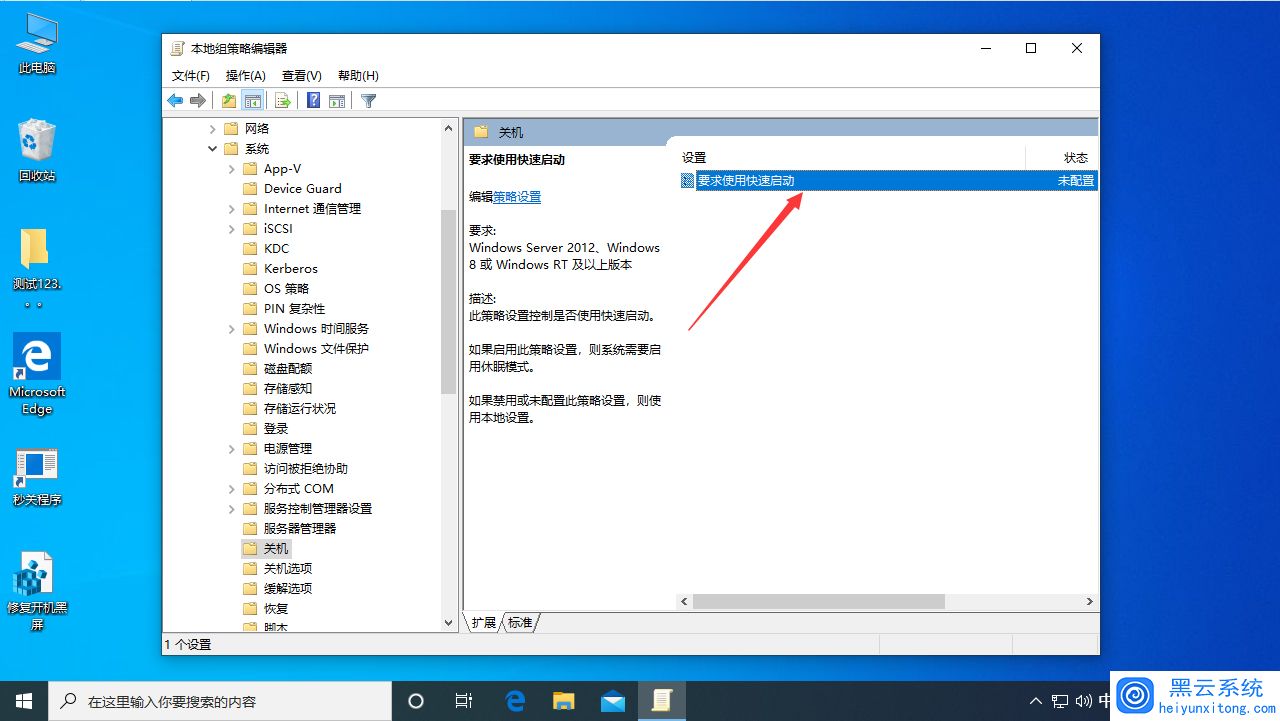1280x721 pixels.
Task: Toggle show/hide console tree icon
Action: point(253,100)
